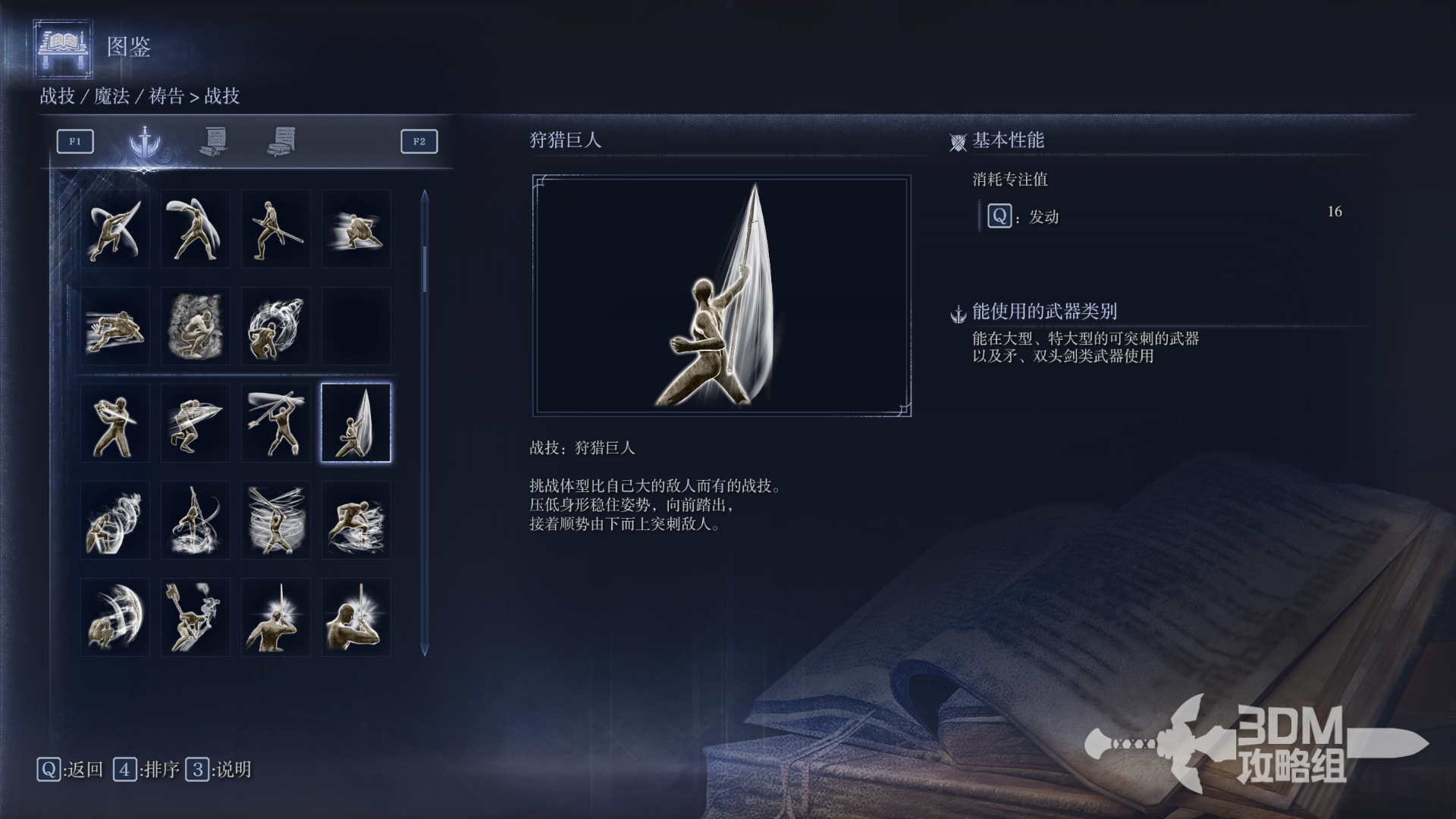The height and width of the screenshot is (819, 1456).
Task: Open the sword-shaped skills category tab
Action: click(x=144, y=142)
